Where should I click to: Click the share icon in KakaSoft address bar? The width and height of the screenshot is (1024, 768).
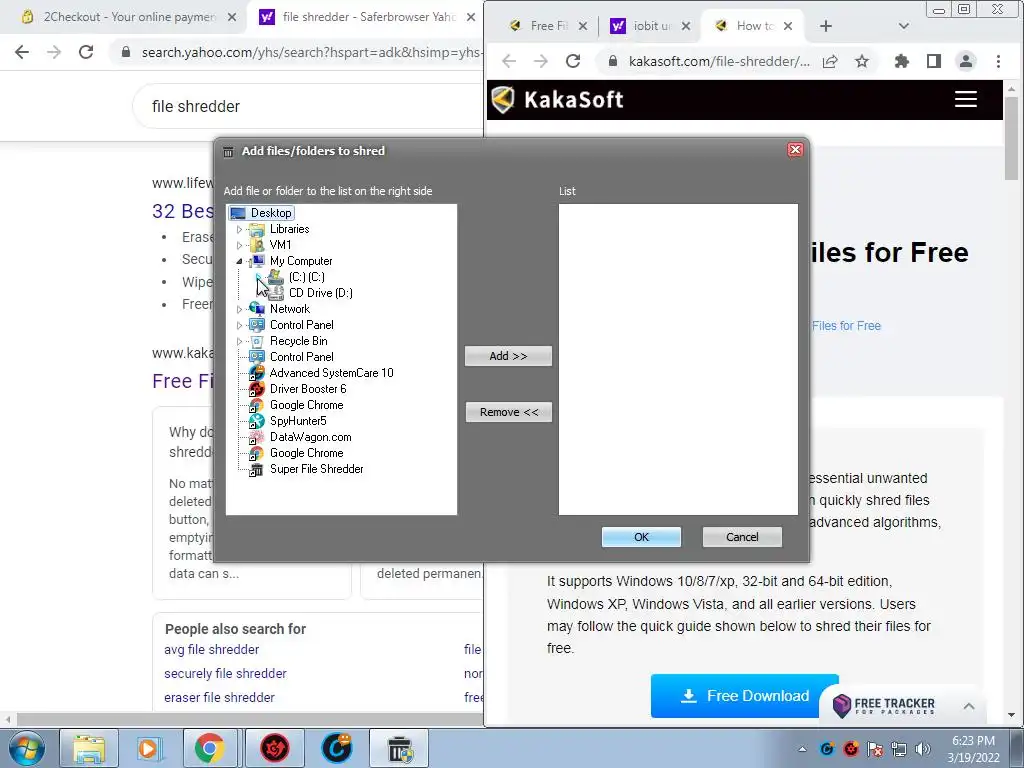[830, 61]
